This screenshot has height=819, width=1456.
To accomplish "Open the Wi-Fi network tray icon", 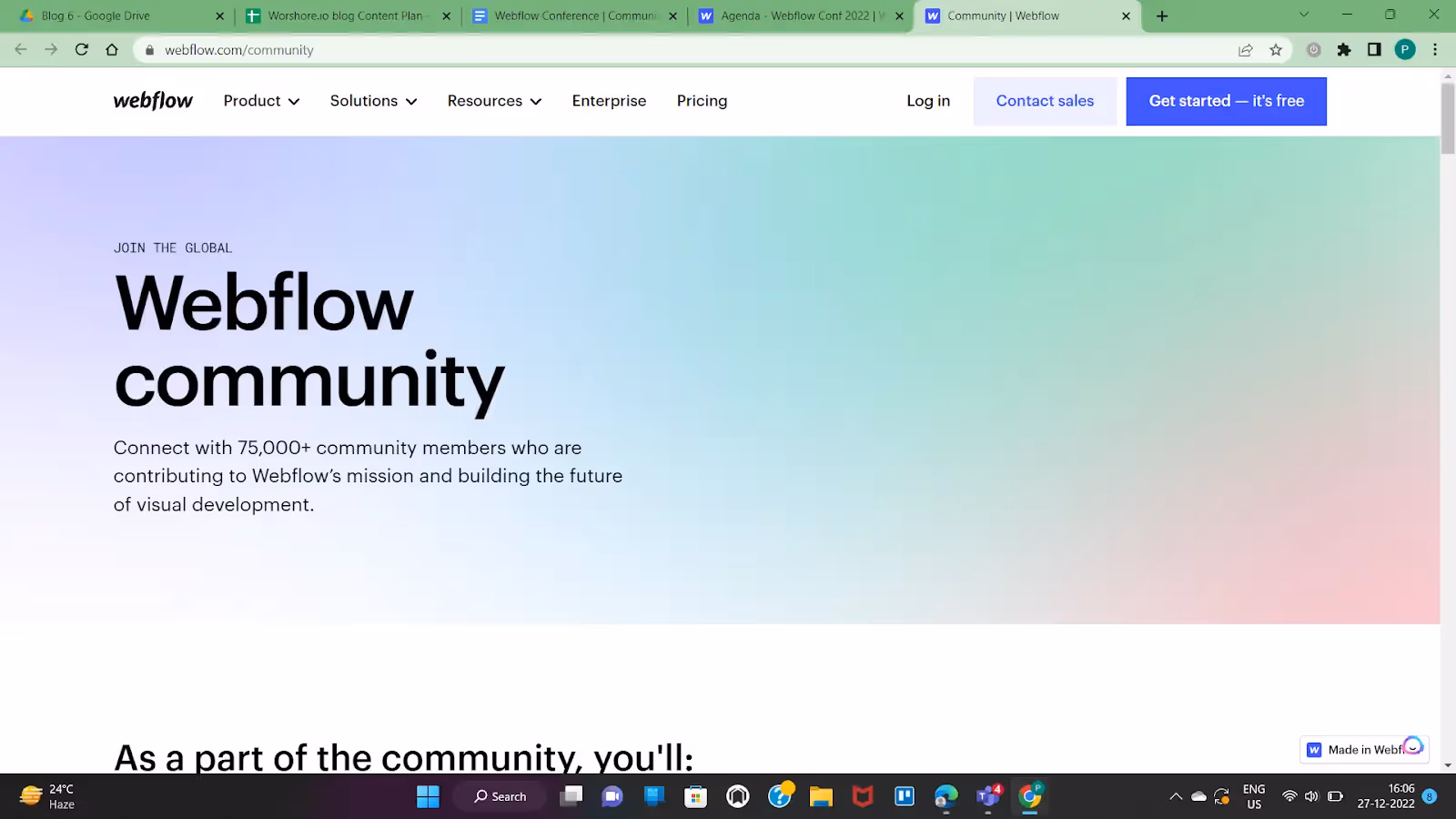I will point(1289,796).
